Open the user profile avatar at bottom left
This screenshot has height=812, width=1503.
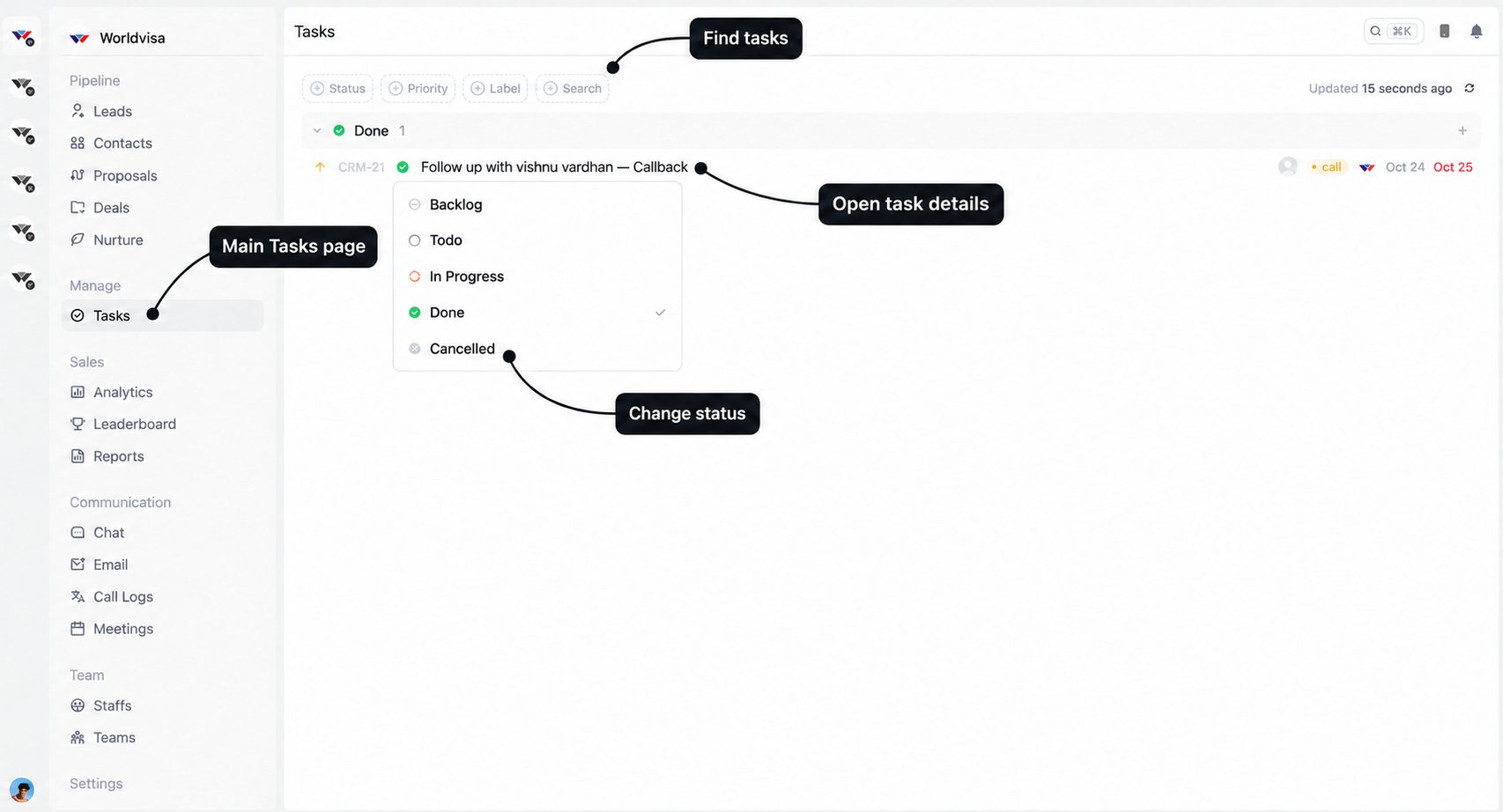(22, 789)
